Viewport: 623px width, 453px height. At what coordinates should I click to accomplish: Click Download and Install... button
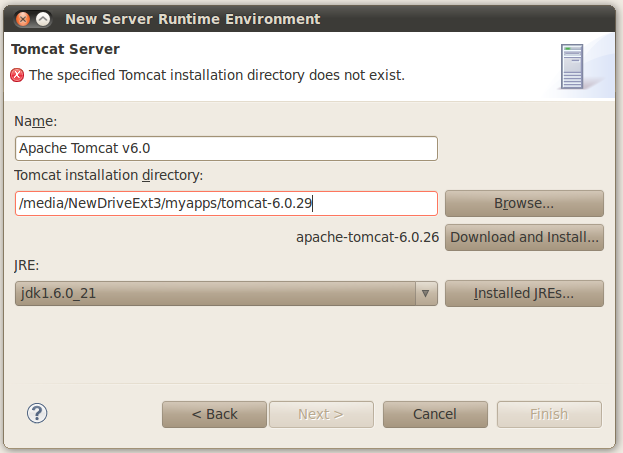[524, 238]
